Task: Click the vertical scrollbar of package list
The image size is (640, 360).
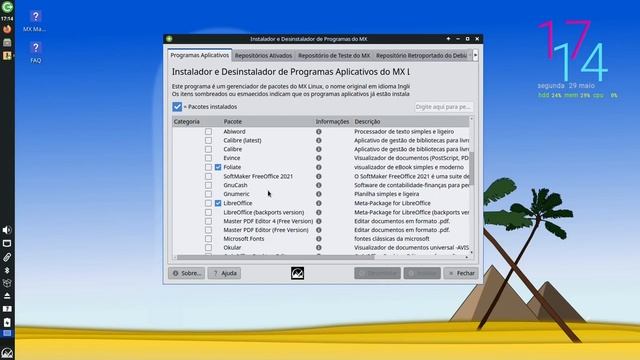Action: pyautogui.click(x=471, y=169)
